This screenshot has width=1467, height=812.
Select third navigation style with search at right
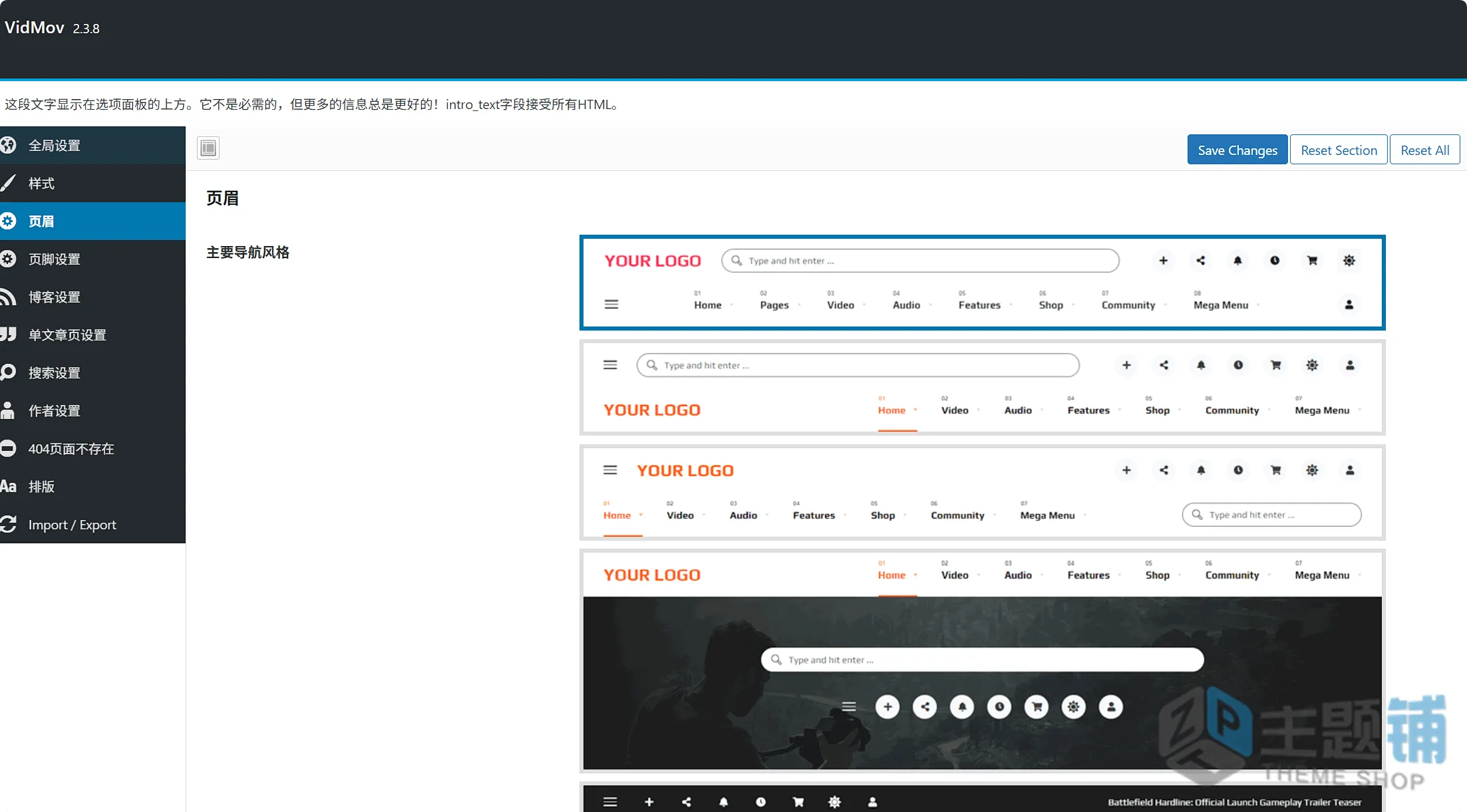click(x=982, y=492)
